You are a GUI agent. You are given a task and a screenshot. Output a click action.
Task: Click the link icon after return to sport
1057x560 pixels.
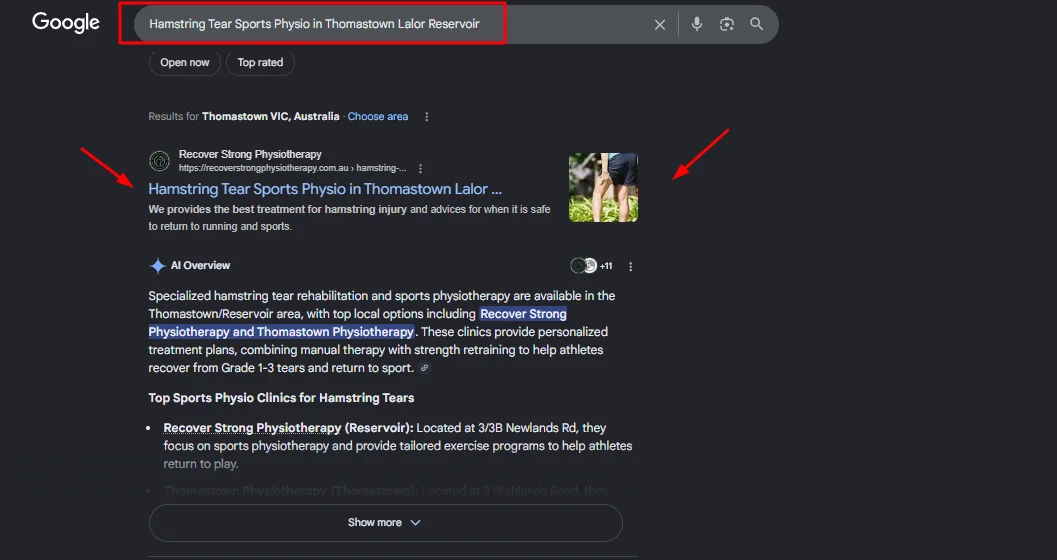425,368
